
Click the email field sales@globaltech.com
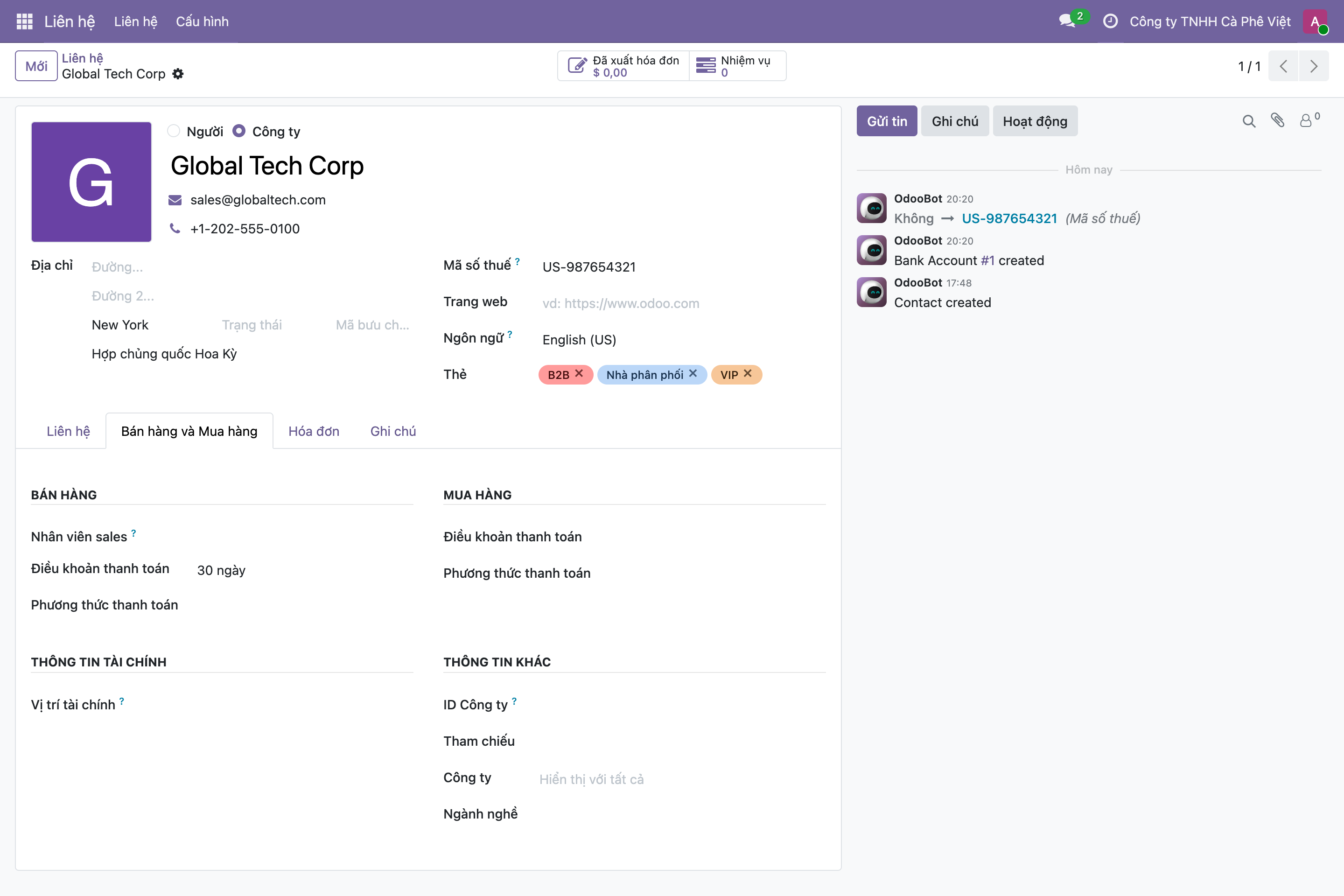click(x=258, y=200)
